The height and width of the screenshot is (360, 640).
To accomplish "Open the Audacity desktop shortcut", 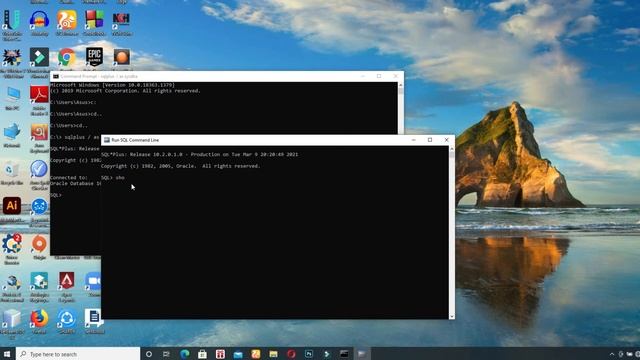I will (x=39, y=20).
